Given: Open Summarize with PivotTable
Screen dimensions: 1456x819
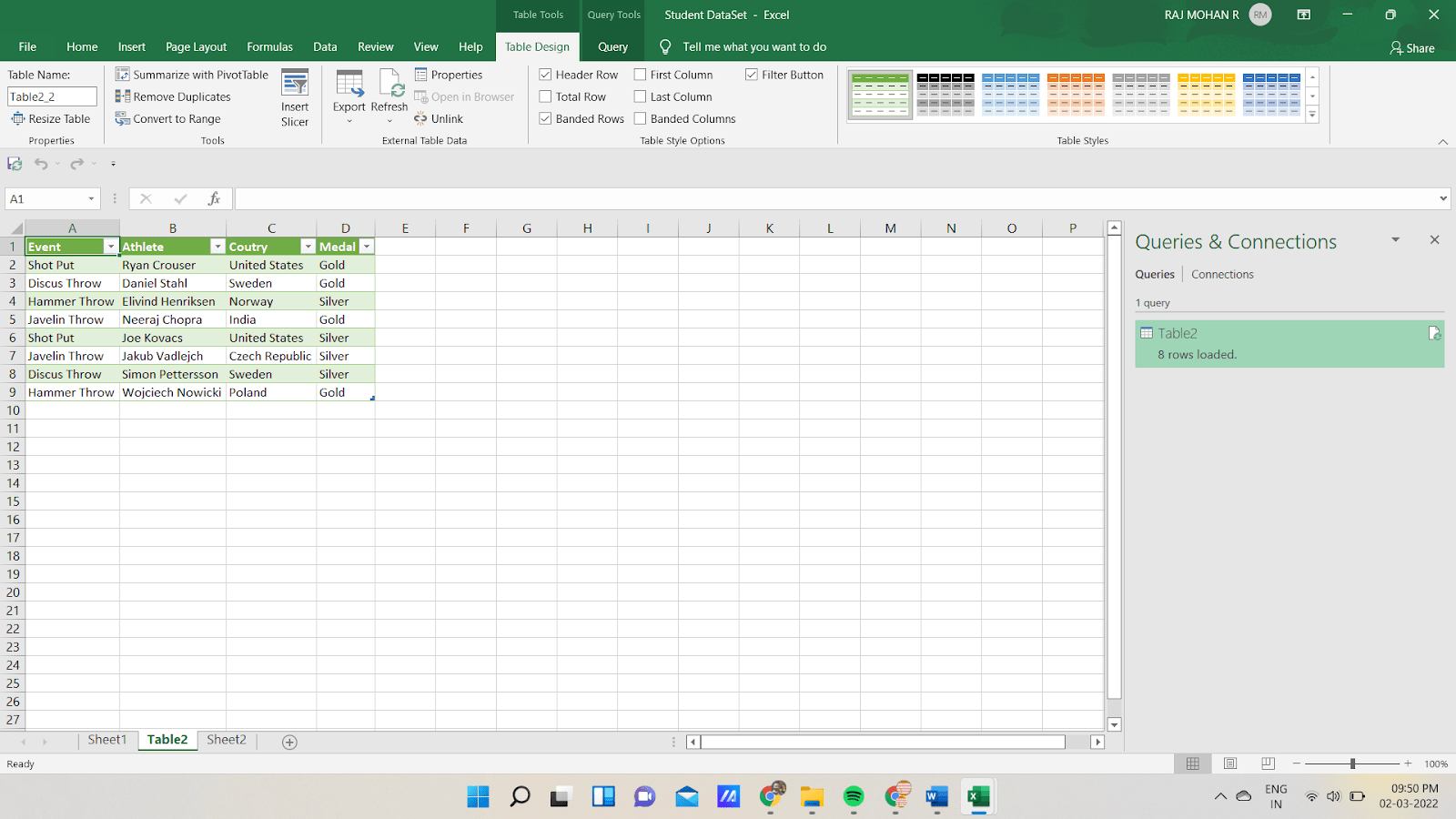Looking at the screenshot, I should [193, 74].
